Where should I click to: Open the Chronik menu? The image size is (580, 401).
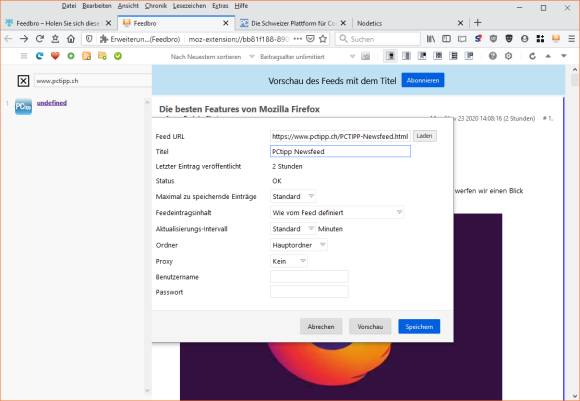[156, 6]
